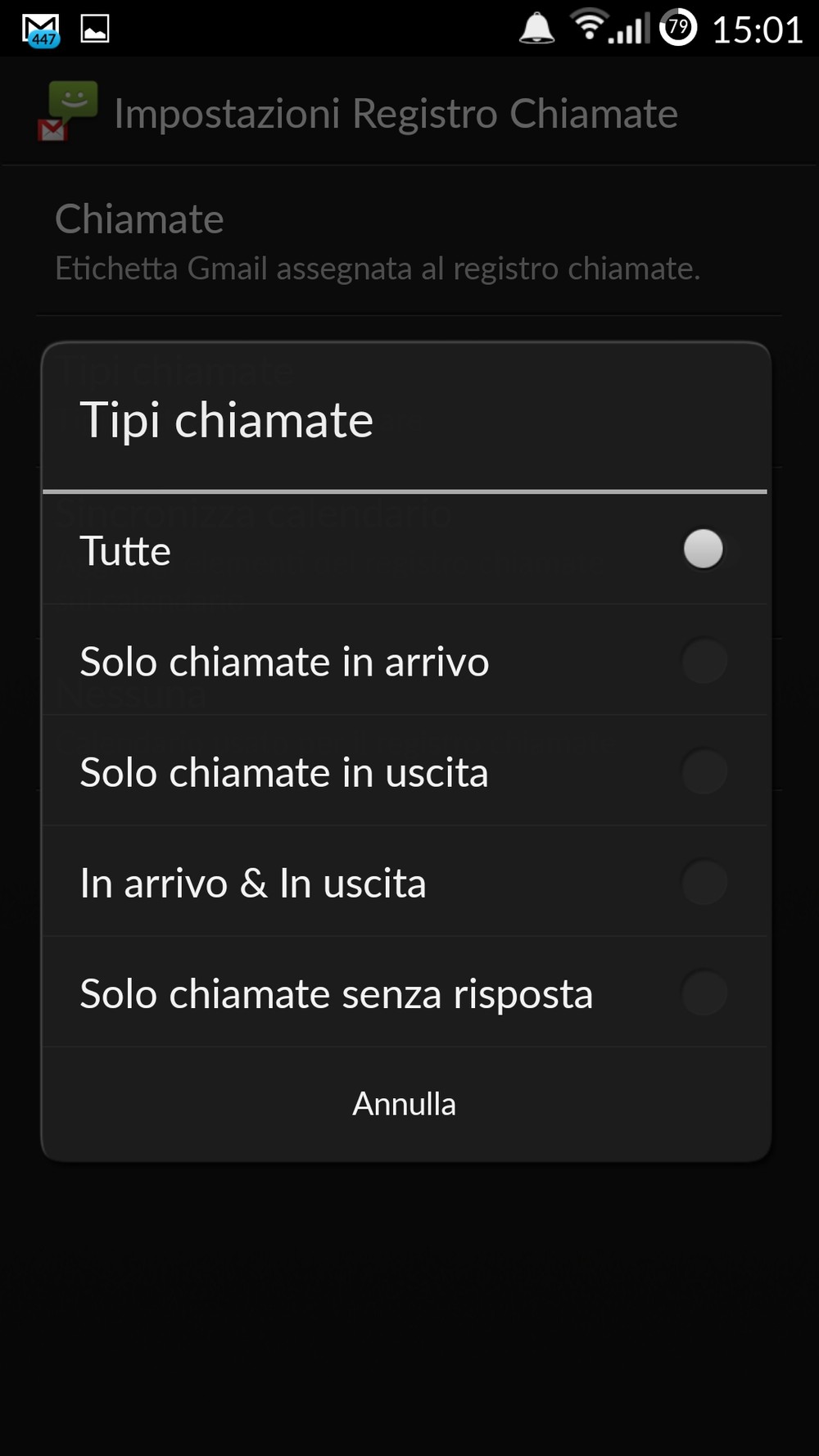This screenshot has height=1456, width=819.
Task: Tap the battery percentage circle icon
Action: pyautogui.click(x=678, y=29)
